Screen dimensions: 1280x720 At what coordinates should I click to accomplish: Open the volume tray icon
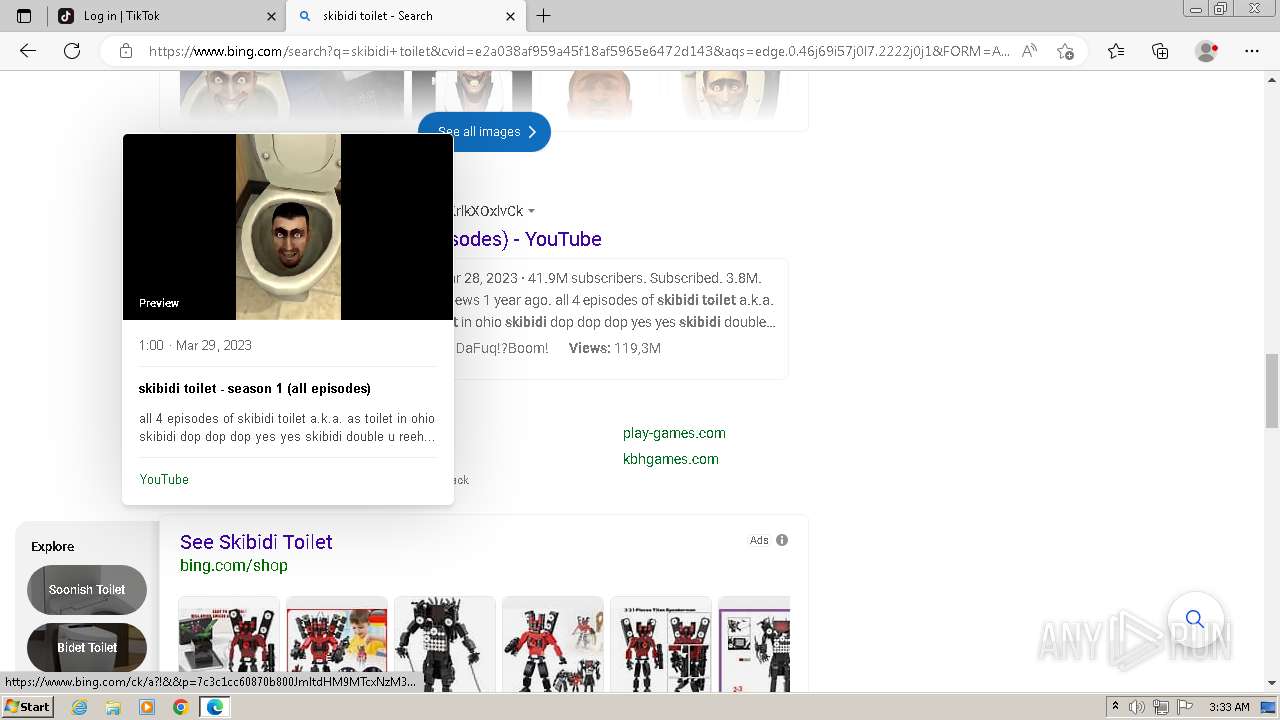tap(1138, 707)
